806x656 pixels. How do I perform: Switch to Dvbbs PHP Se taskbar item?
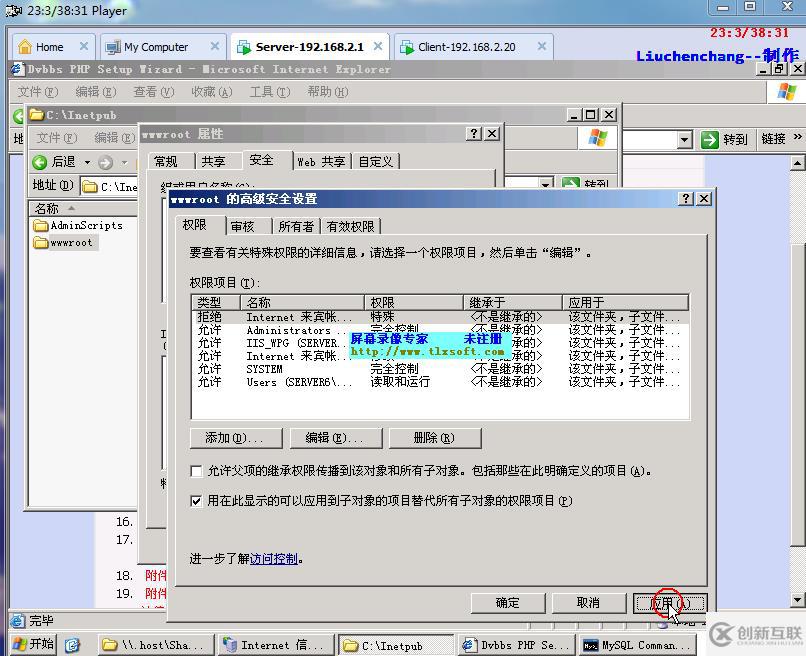coord(517,645)
